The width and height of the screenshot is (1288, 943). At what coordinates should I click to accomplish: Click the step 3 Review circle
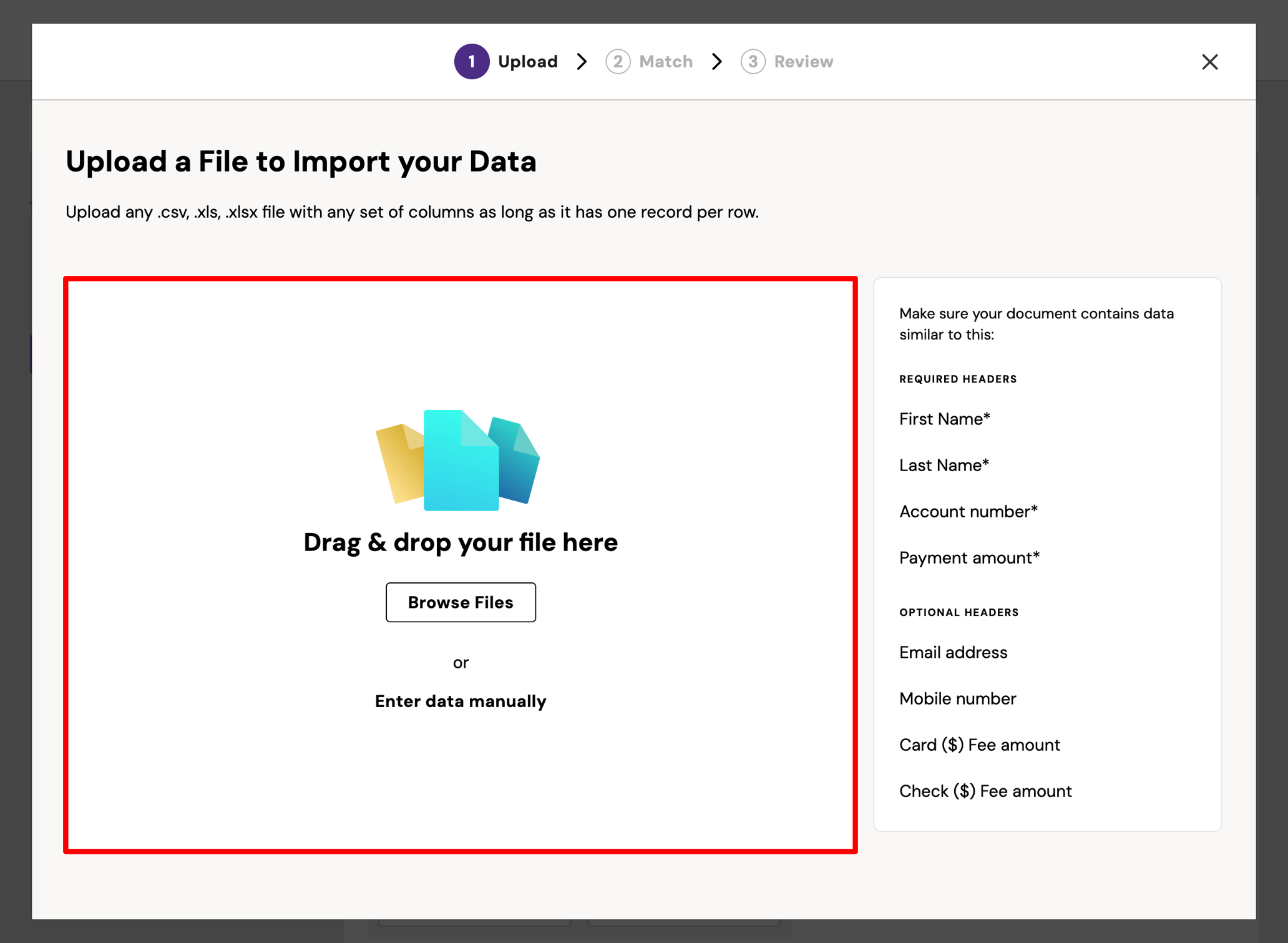(753, 61)
